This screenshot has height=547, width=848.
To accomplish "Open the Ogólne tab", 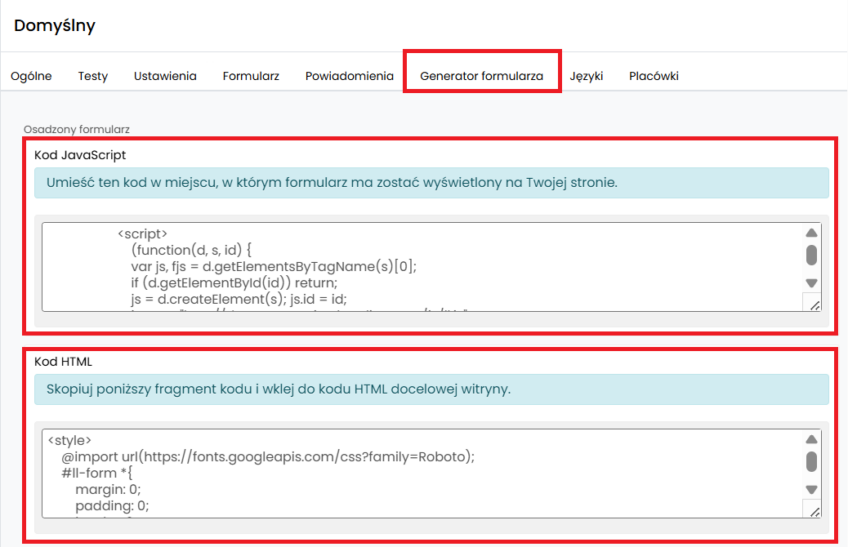I will click(31, 76).
